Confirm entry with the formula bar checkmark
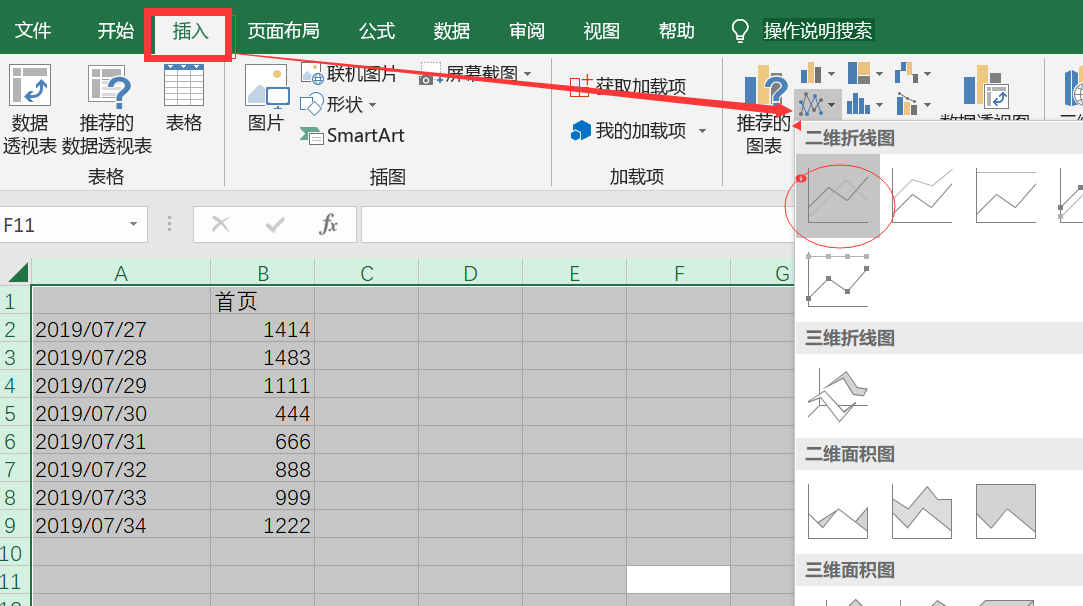The image size is (1083, 606). 275,224
